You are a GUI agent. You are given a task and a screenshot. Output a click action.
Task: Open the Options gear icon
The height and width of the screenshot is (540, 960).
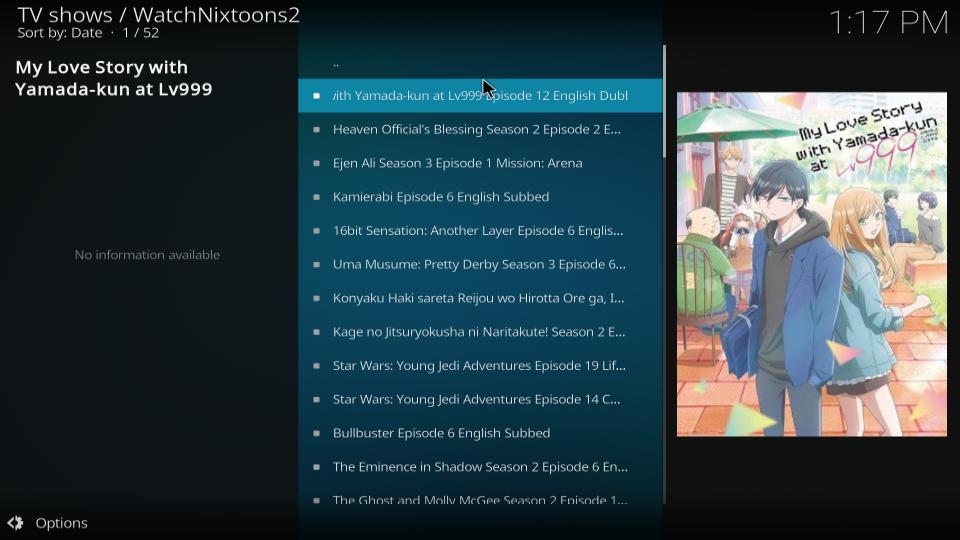pos(15,523)
